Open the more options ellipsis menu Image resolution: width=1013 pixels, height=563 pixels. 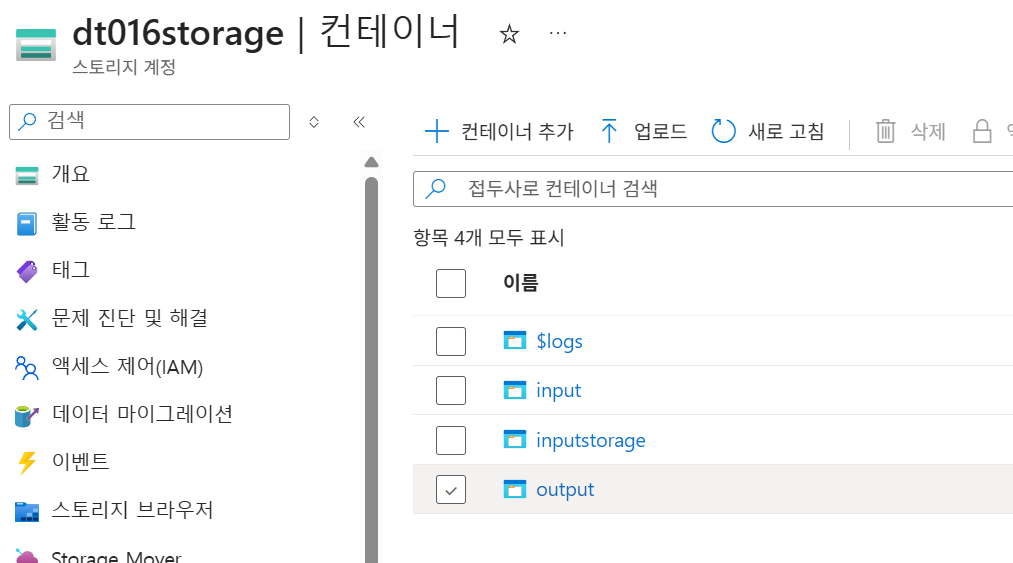tap(558, 33)
